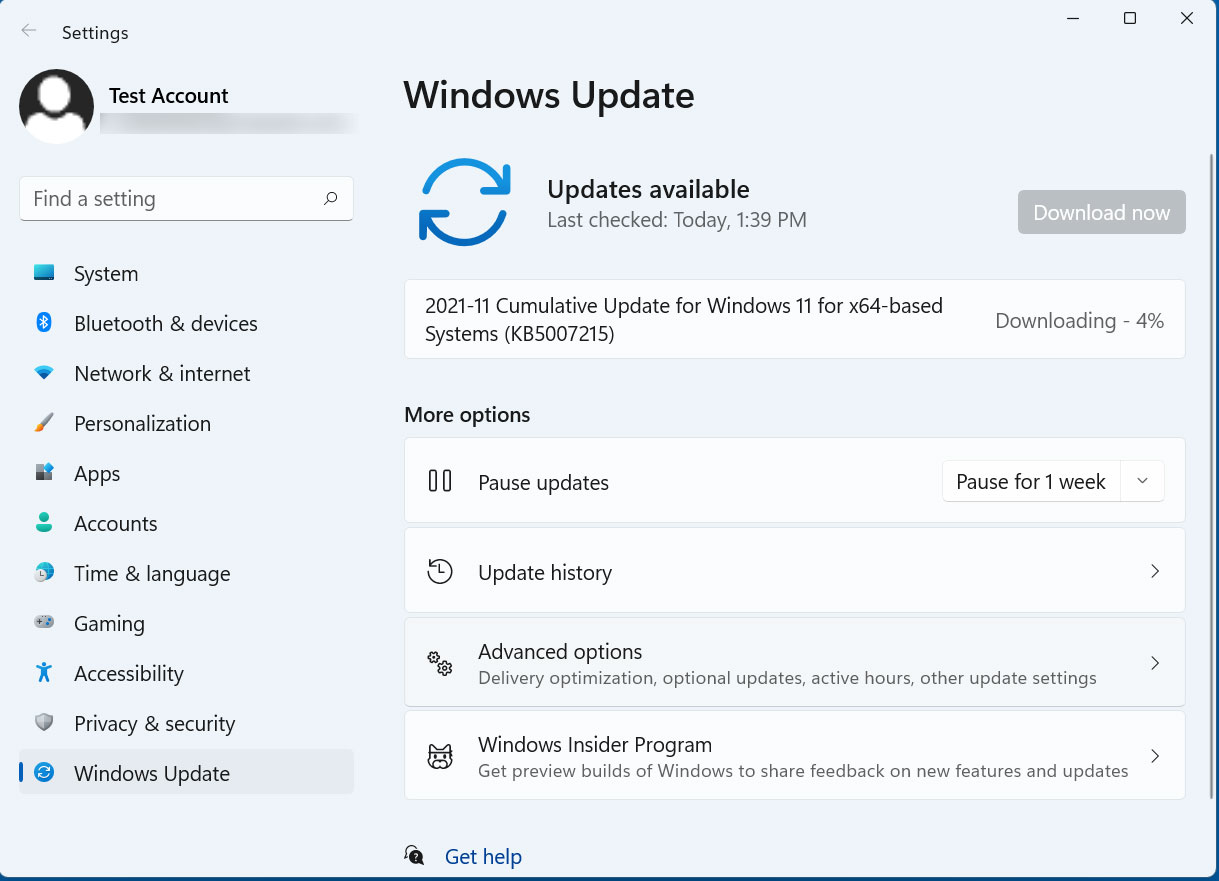The image size is (1219, 881).
Task: Open Time & language label
Action: coord(152,574)
